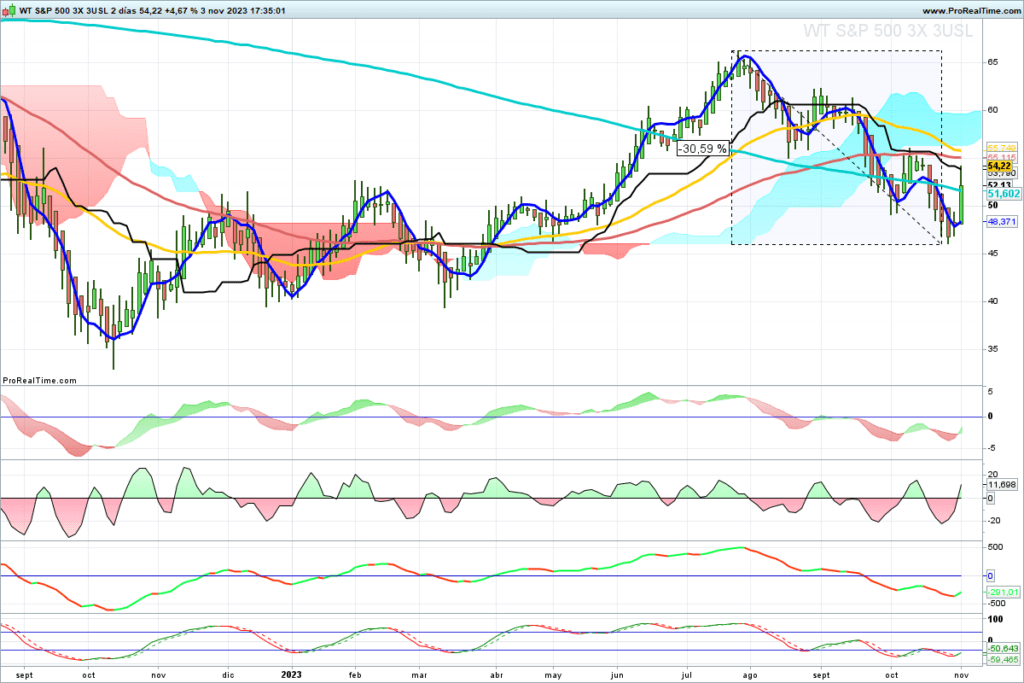Click the candlestick icon beside the chart title

(x=9, y=10)
